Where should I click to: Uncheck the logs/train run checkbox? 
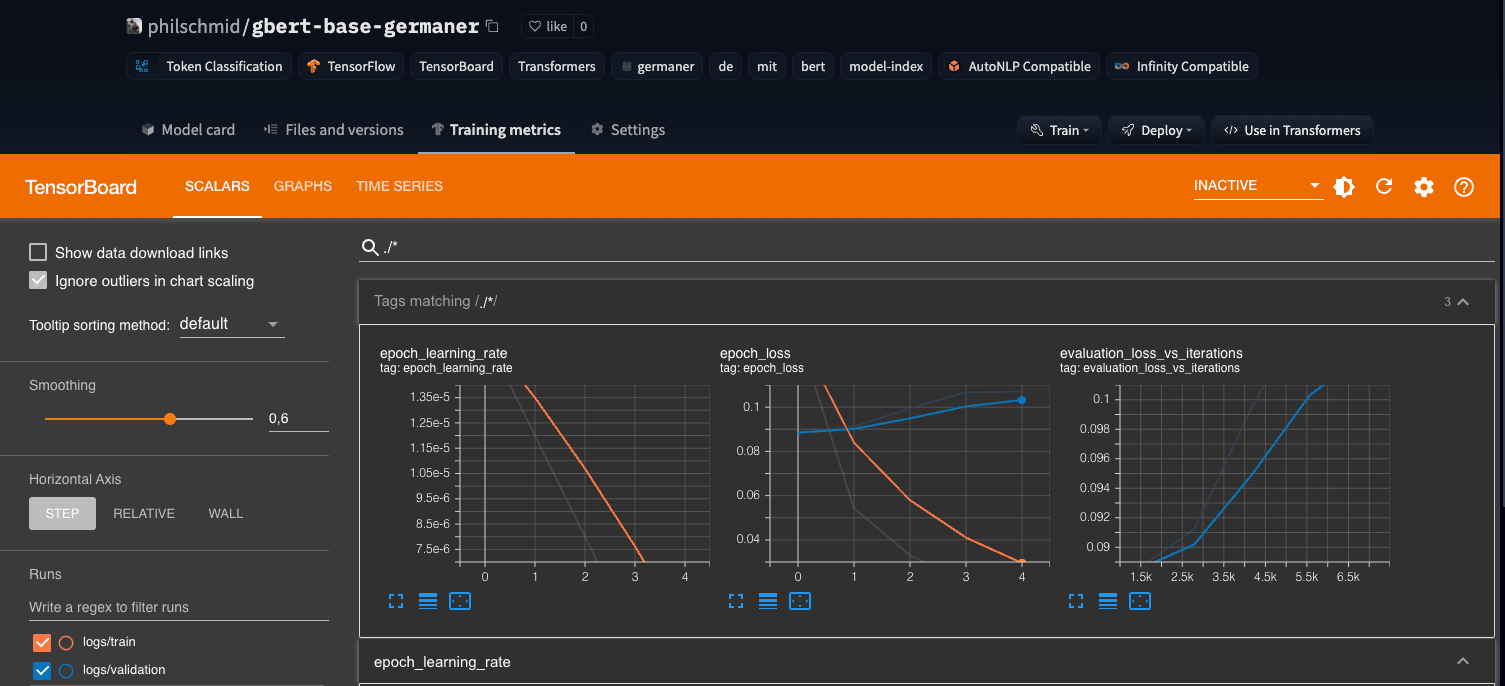point(42,642)
